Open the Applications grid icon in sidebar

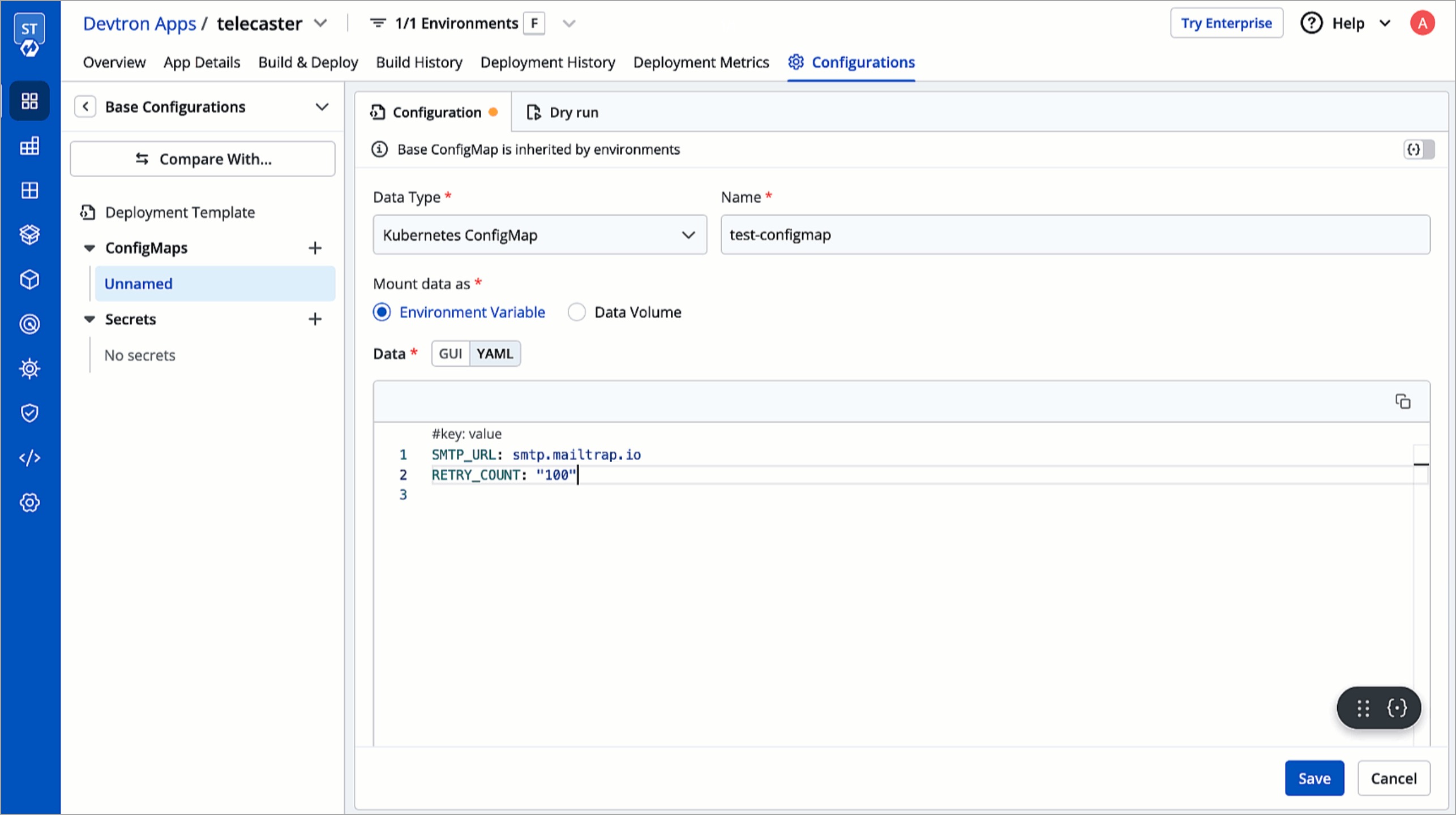(29, 101)
